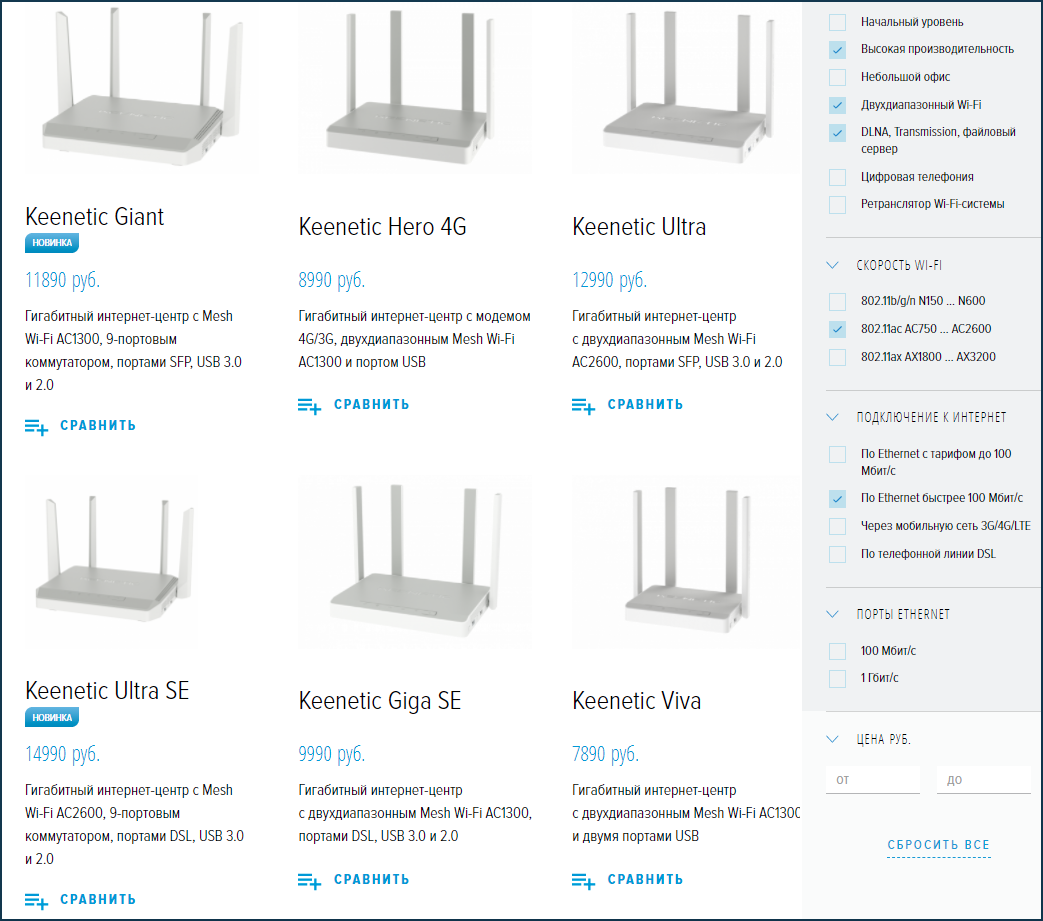Open the Keenetic Hero 4G product title
The width and height of the screenshot is (1043, 921).
pos(382,227)
